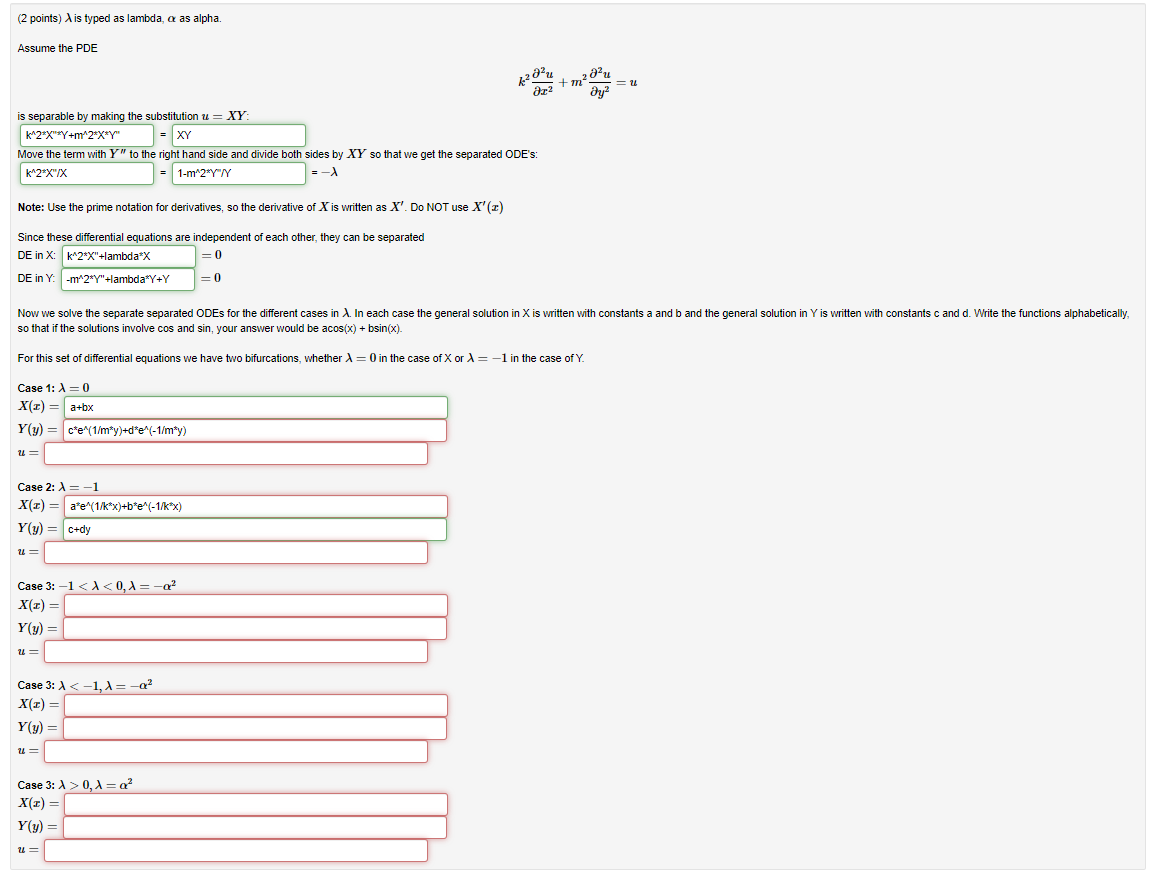Click the Y(y) field for case lambda<-1
1151x874 pixels.
255,728
